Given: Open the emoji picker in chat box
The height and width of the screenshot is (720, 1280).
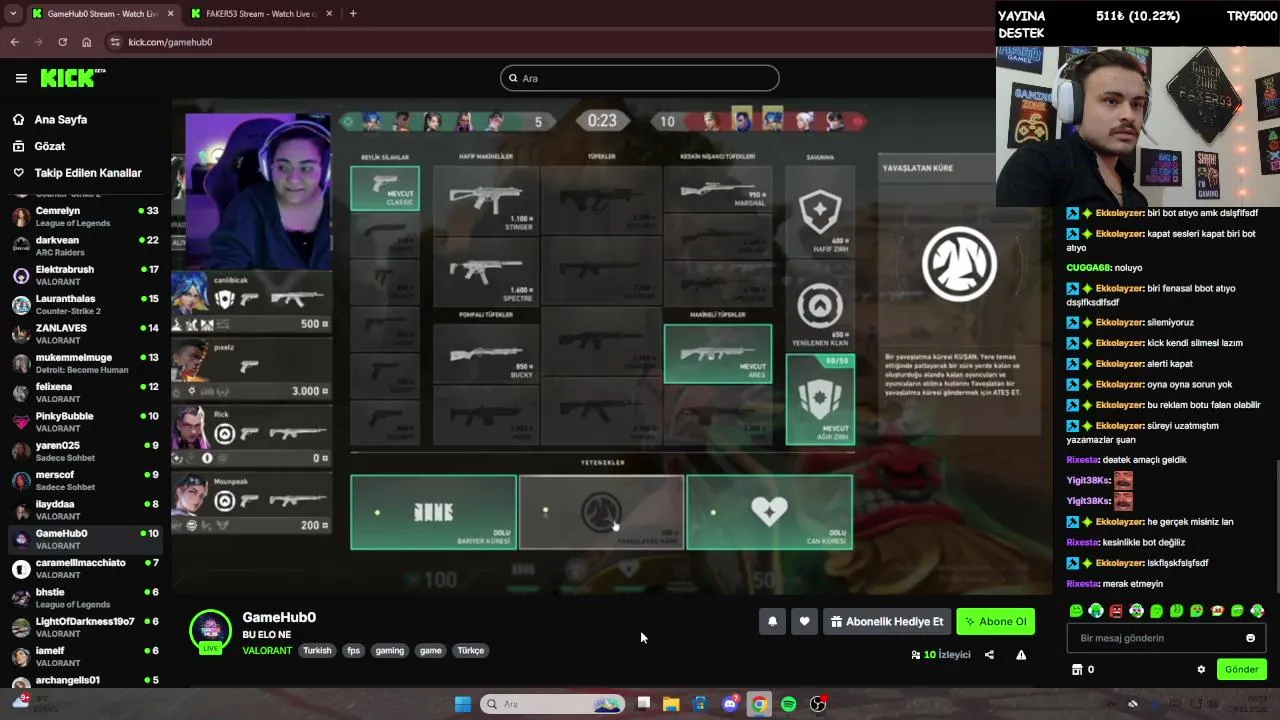Looking at the screenshot, I should 1250,638.
